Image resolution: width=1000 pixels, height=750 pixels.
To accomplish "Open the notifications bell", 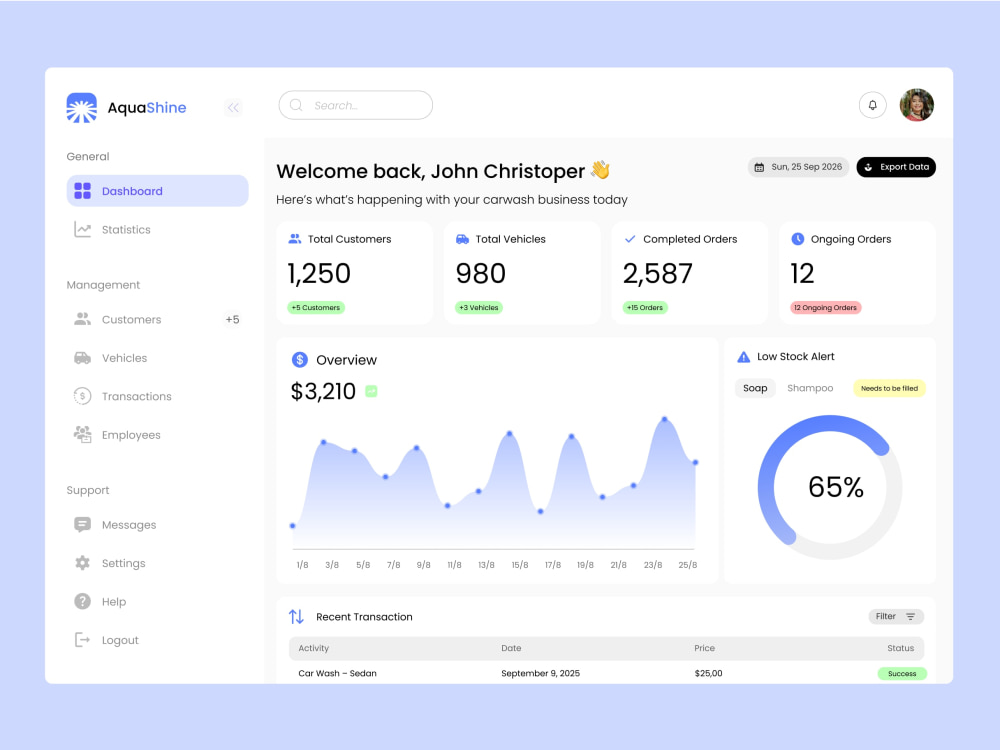I will (872, 105).
